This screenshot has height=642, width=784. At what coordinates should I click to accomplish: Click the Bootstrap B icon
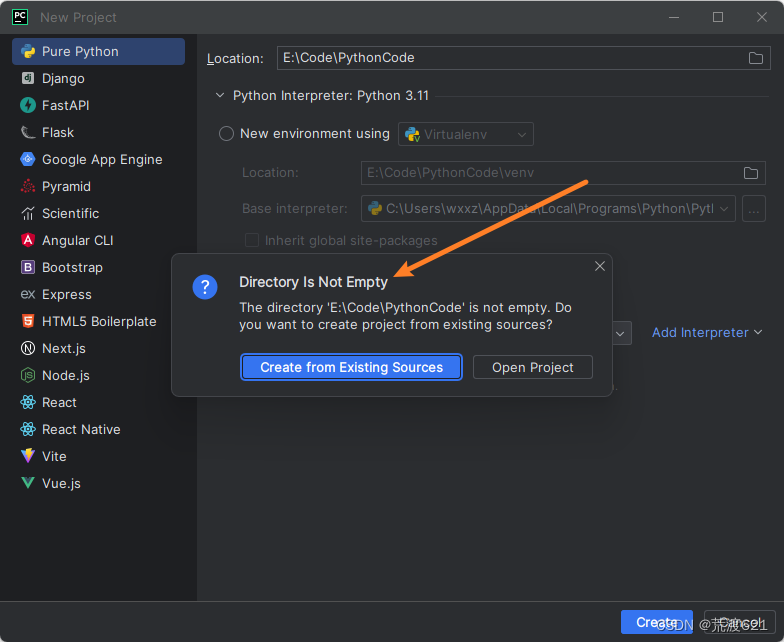point(28,268)
